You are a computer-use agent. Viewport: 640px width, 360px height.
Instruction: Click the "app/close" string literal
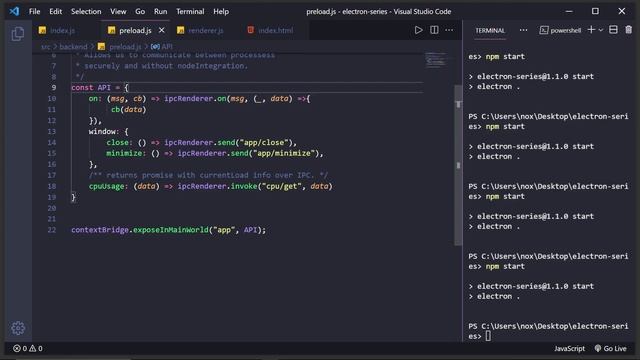pyautogui.click(x=264, y=142)
